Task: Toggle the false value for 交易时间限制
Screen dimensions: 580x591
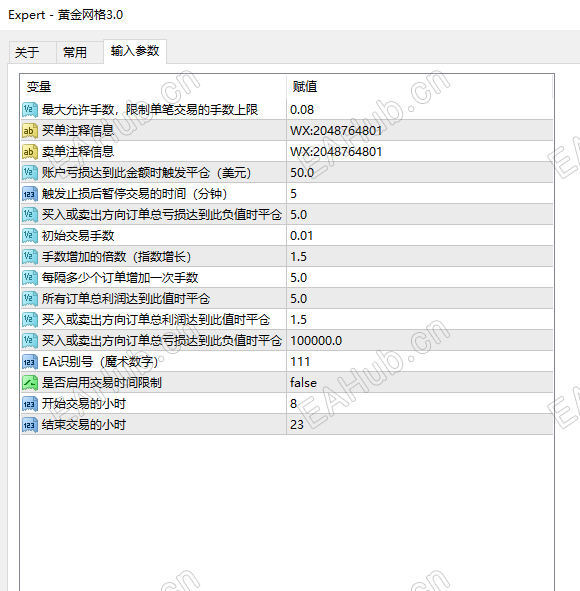Action: 419,383
